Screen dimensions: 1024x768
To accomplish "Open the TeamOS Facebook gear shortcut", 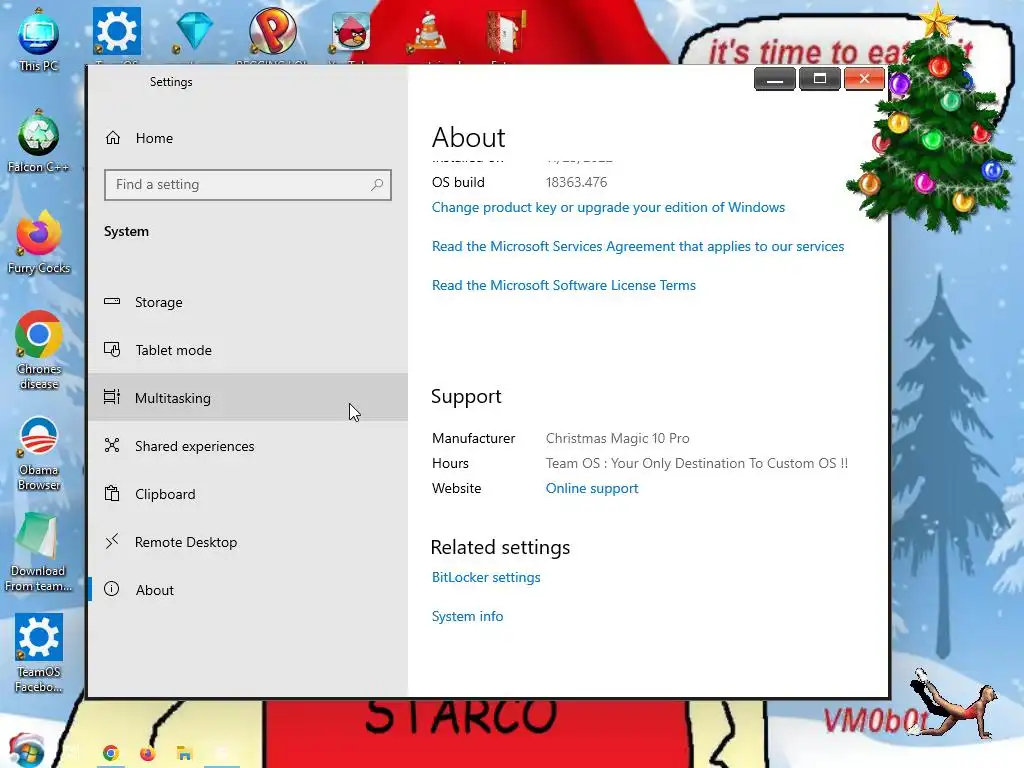I will (39, 653).
